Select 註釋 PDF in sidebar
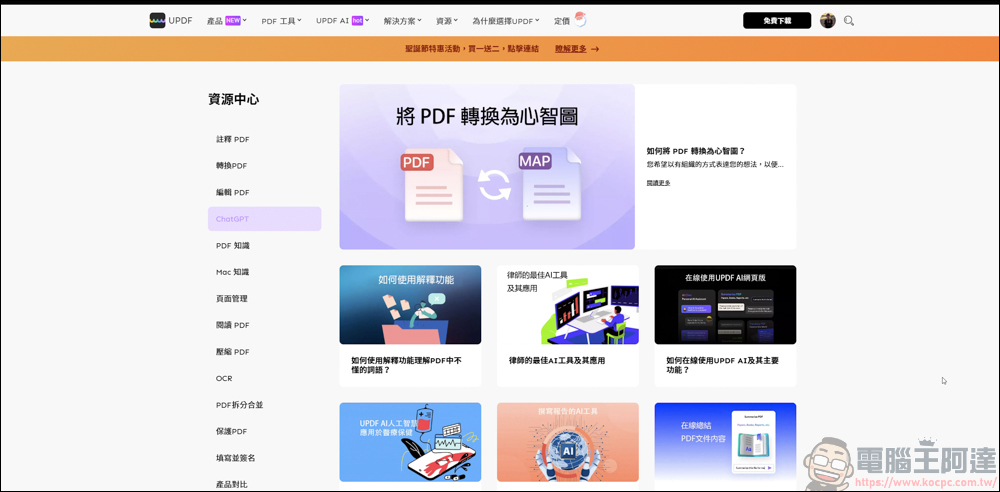This screenshot has height=492, width=1000. coord(232,139)
